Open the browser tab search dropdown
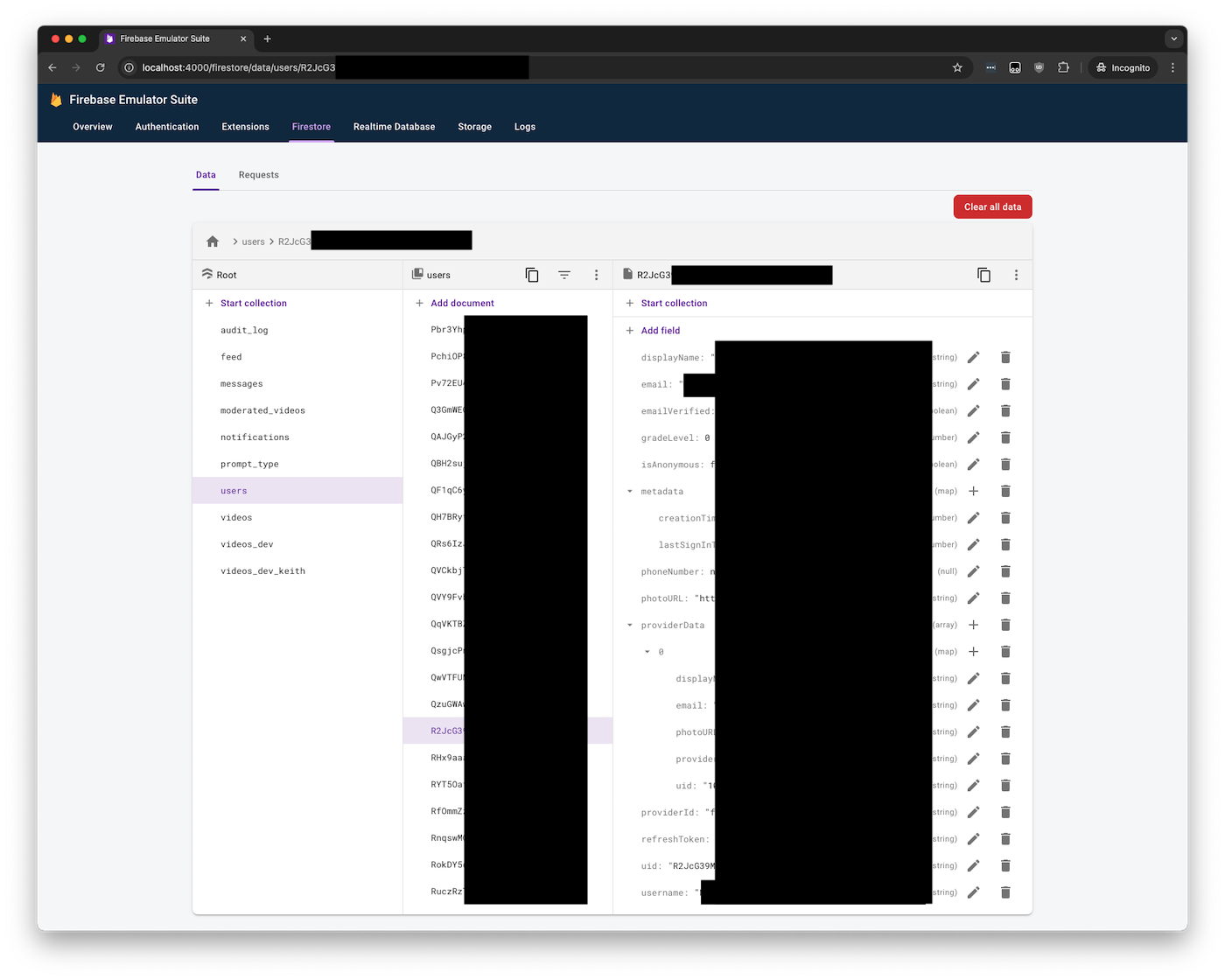Viewport: 1225px width, 980px height. (1173, 38)
